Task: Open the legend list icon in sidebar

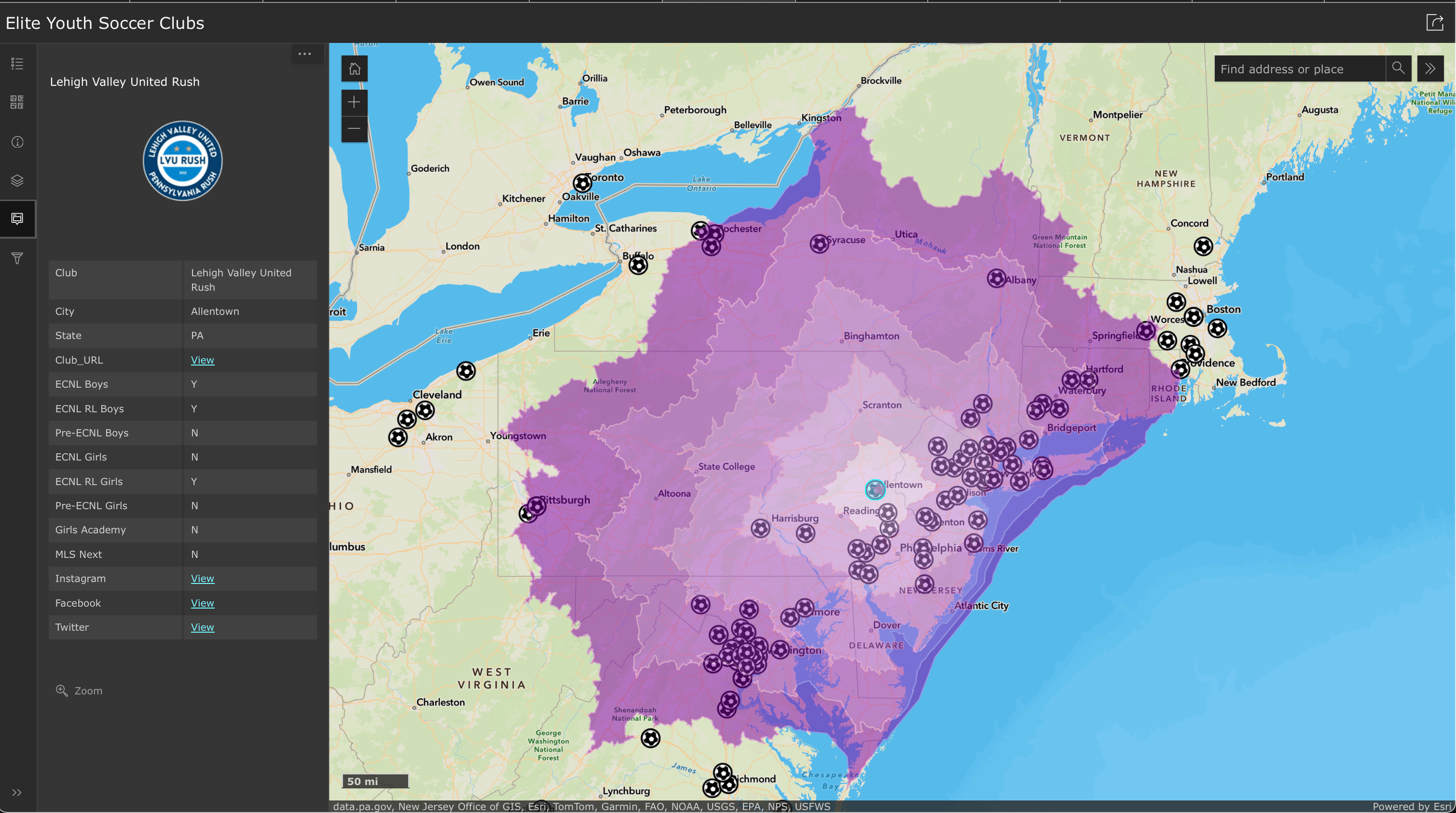Action: (17, 63)
